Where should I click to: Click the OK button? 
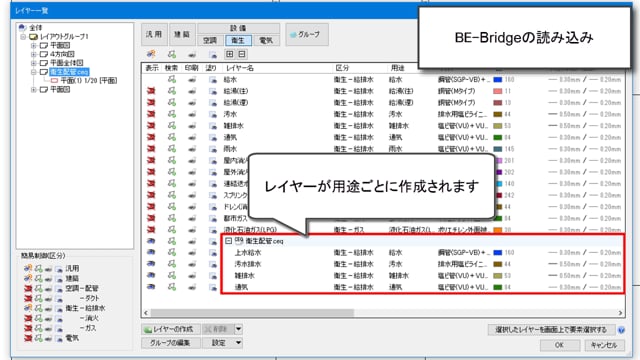[x=560, y=345]
